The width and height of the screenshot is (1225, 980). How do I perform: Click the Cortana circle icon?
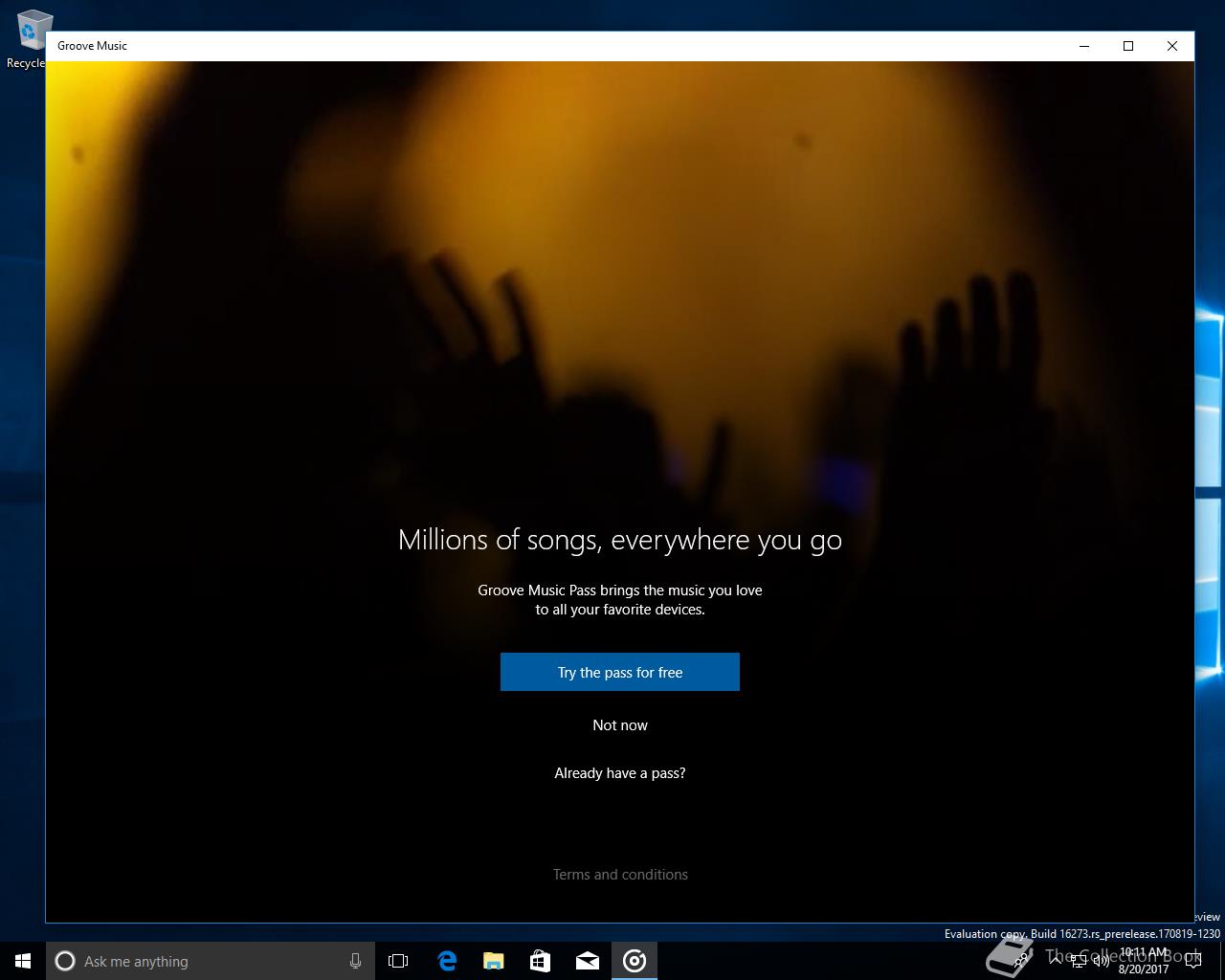[x=65, y=961]
